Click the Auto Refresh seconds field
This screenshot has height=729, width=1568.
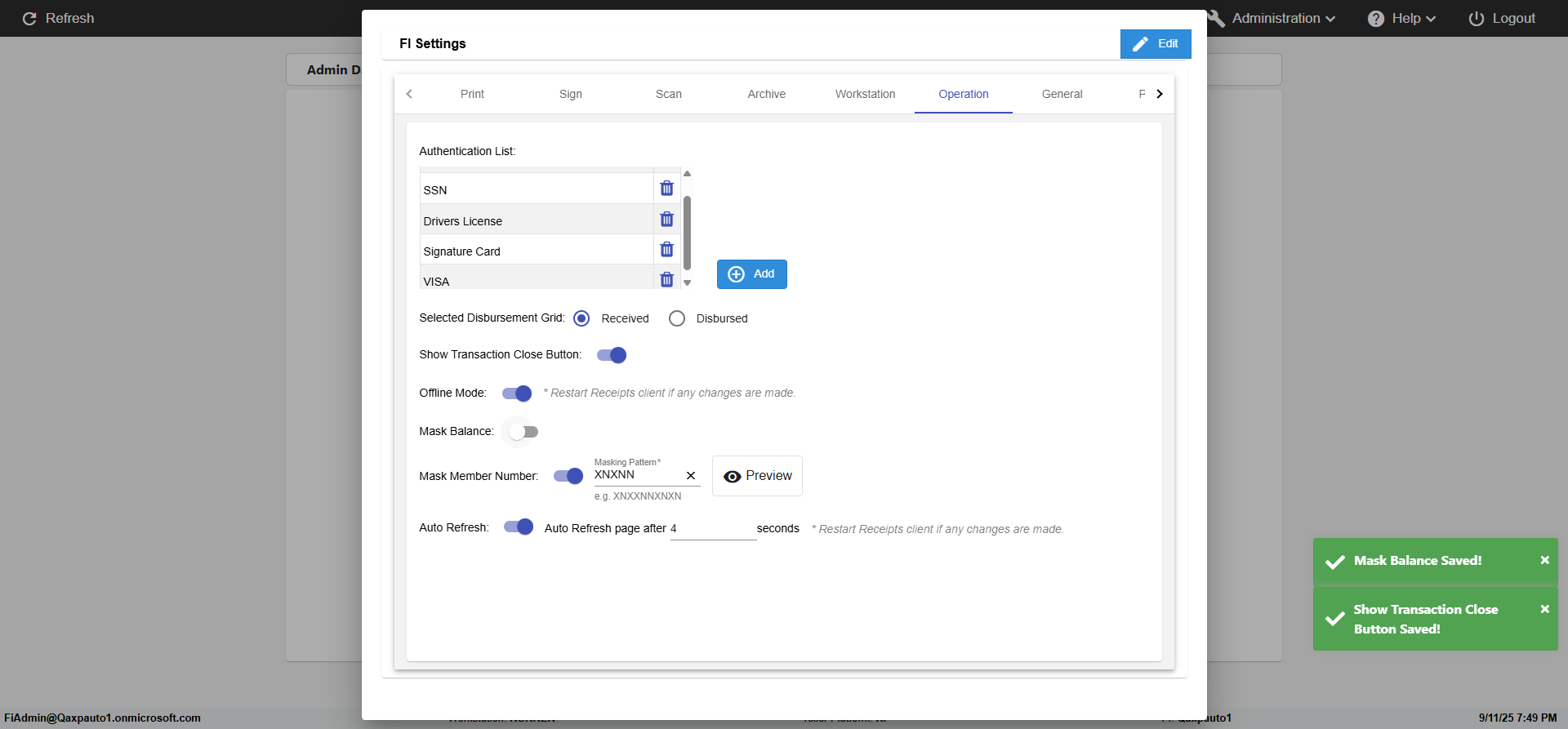pos(712,529)
